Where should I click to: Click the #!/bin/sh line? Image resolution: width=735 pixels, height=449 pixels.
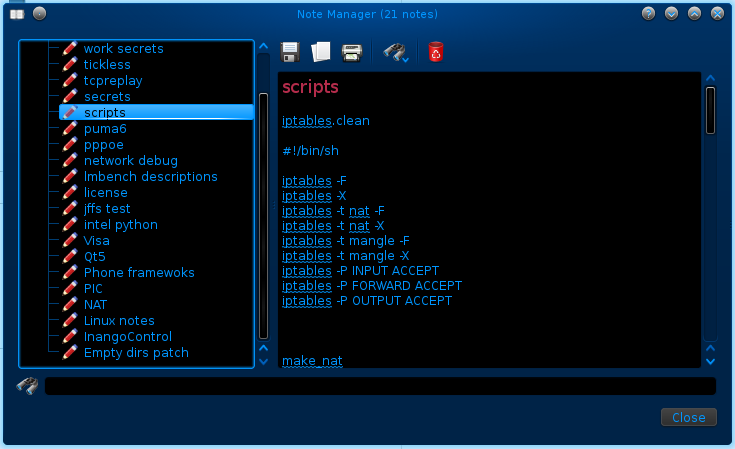point(310,151)
